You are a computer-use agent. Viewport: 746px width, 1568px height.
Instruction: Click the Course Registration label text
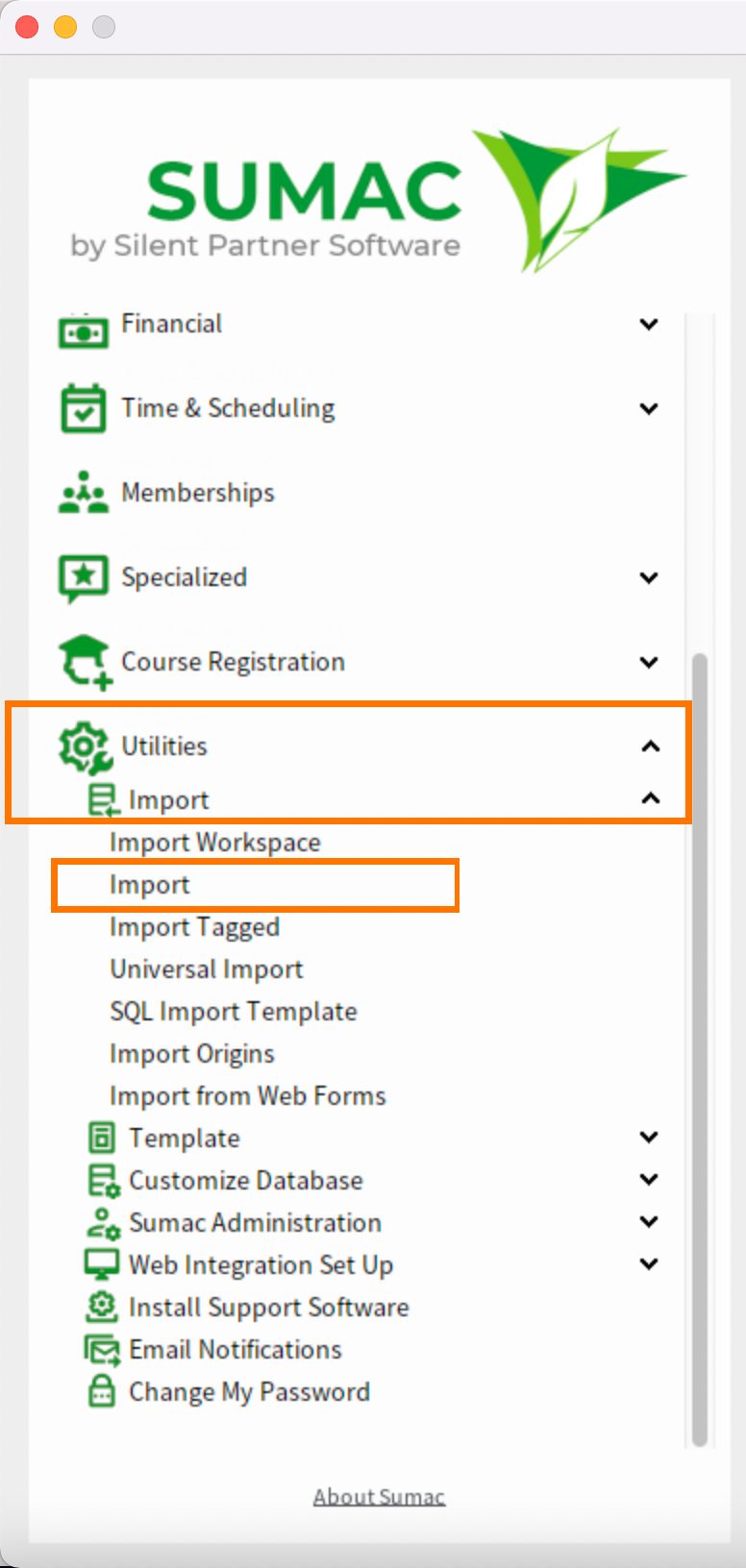(x=233, y=662)
